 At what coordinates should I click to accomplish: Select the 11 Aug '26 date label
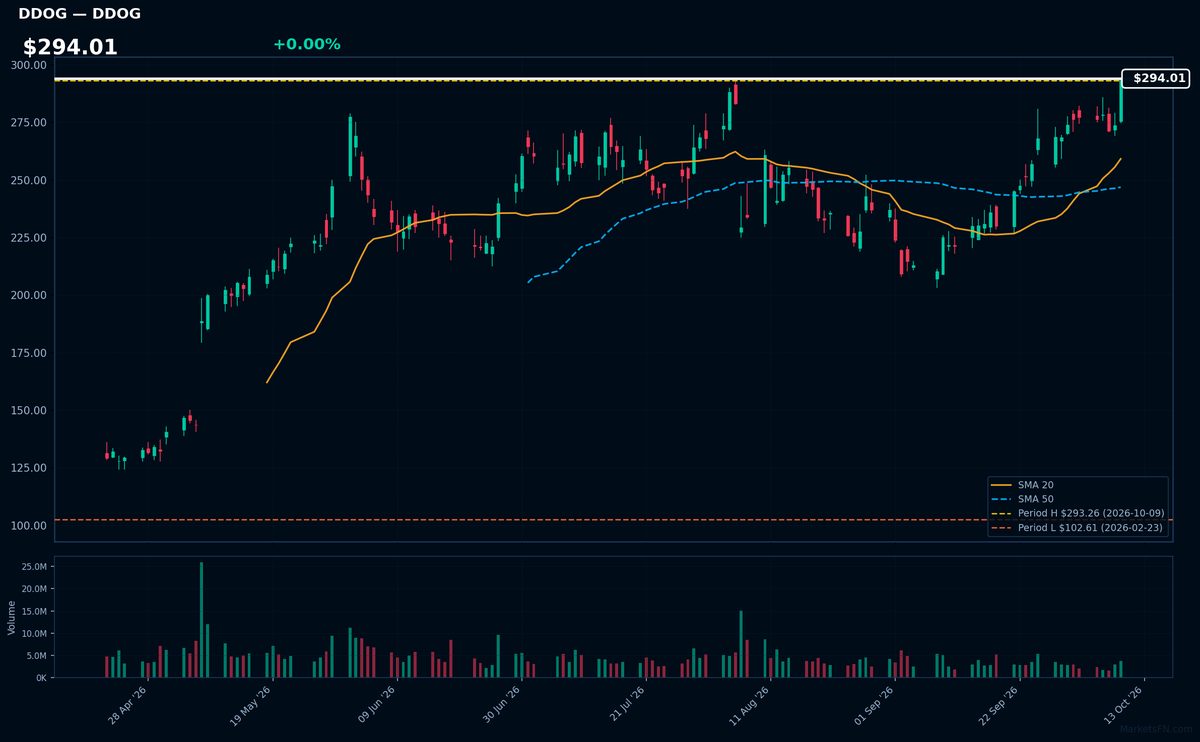(x=748, y=705)
